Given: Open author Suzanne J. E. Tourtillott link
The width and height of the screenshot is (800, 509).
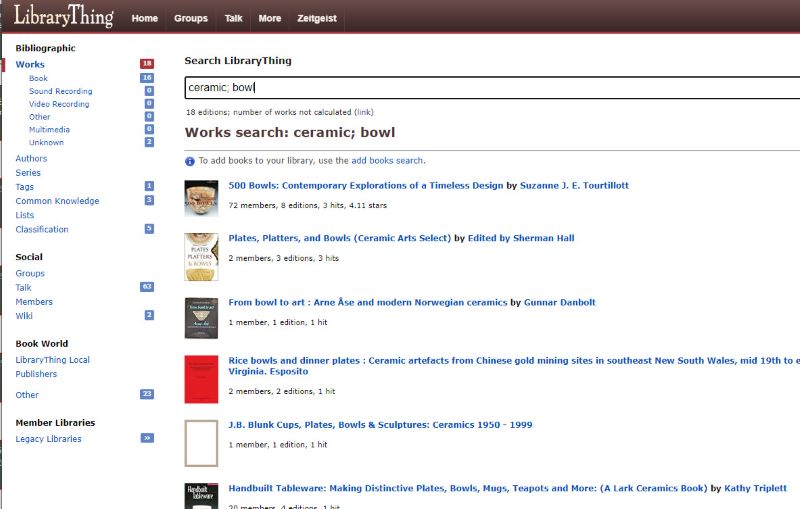Looking at the screenshot, I should (574, 186).
